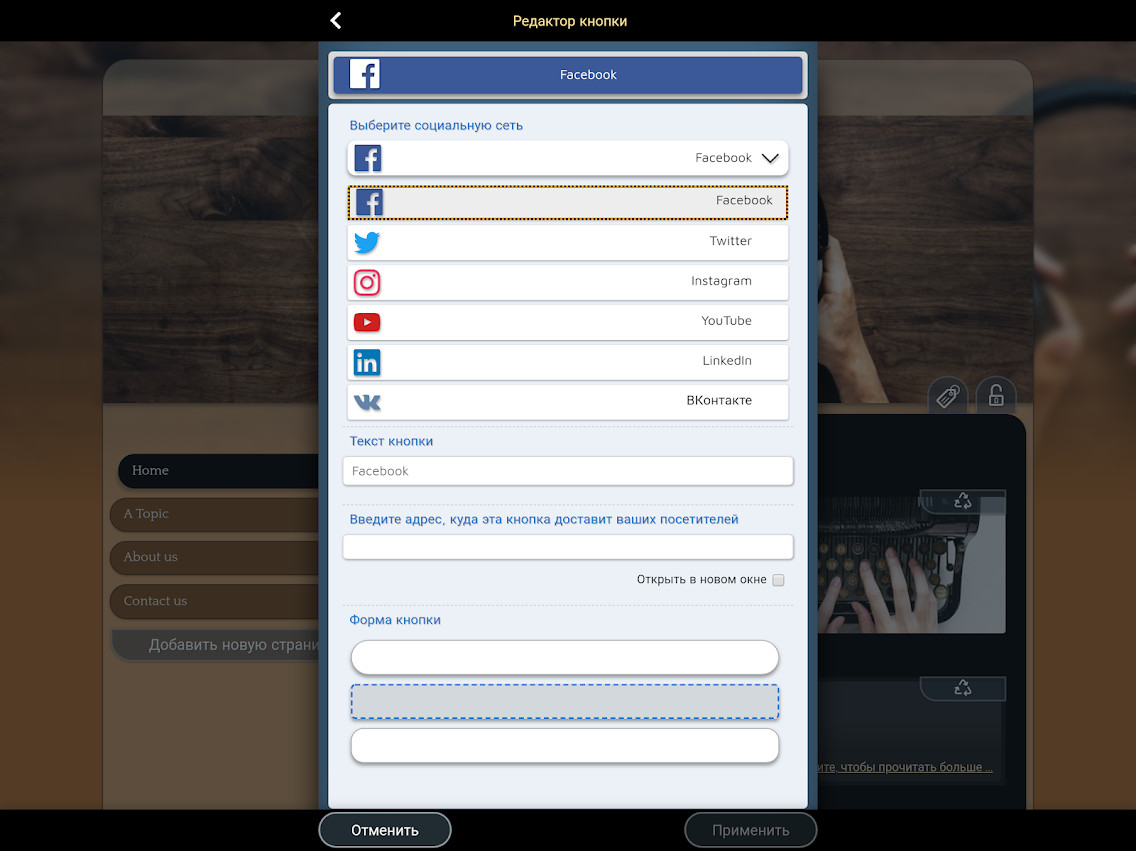Click the Facebook logo in preview button
1136x851 pixels.
pyautogui.click(x=364, y=74)
